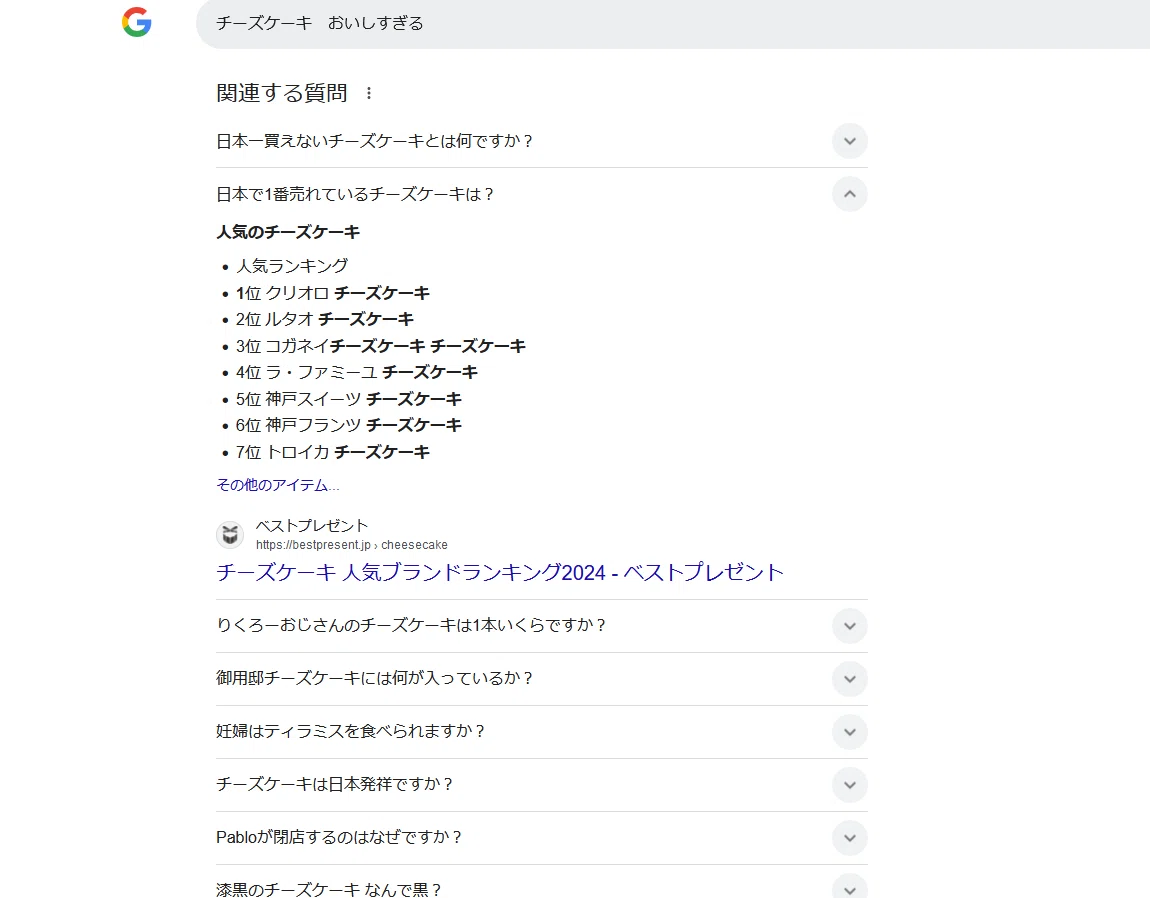Click the bestpresent.jp › cheesecake URL text
This screenshot has width=1150, height=898.
[x=351, y=545]
